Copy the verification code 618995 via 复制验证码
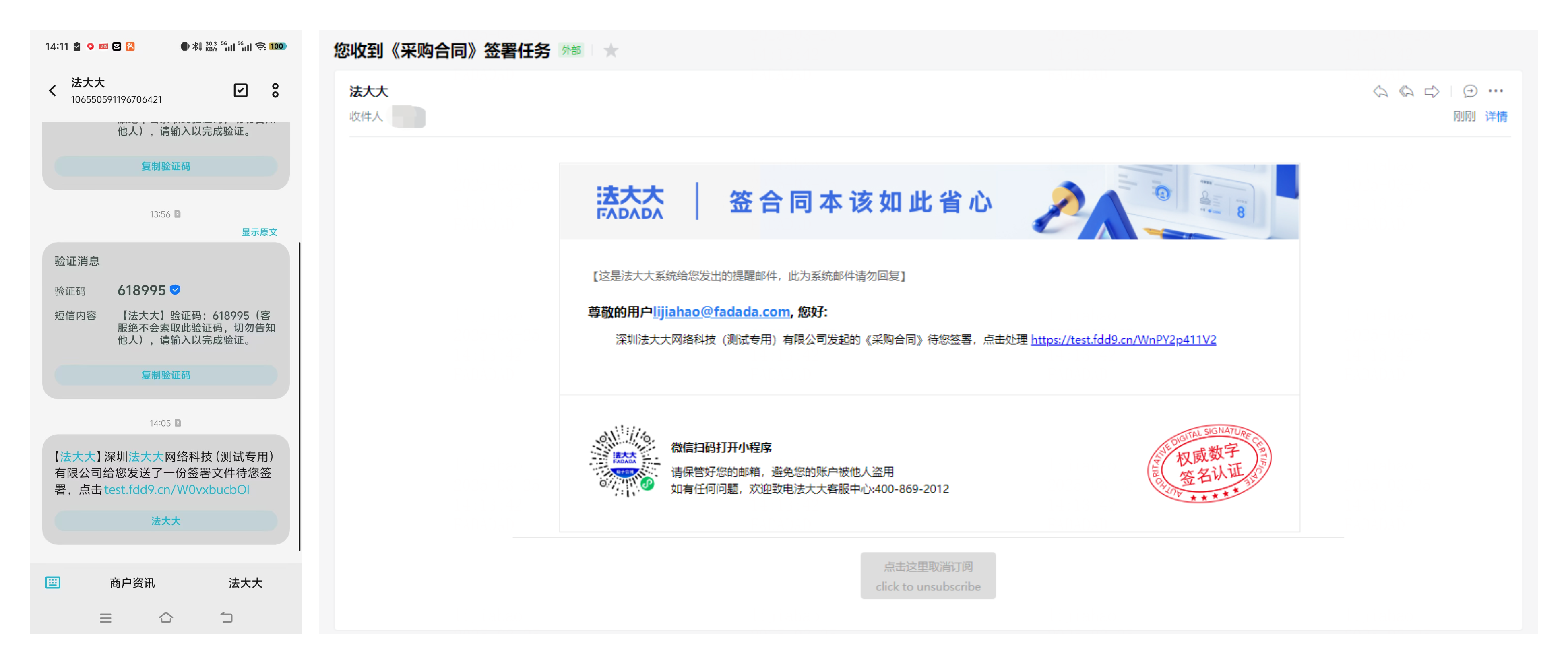The image size is (1568, 664). click(165, 375)
